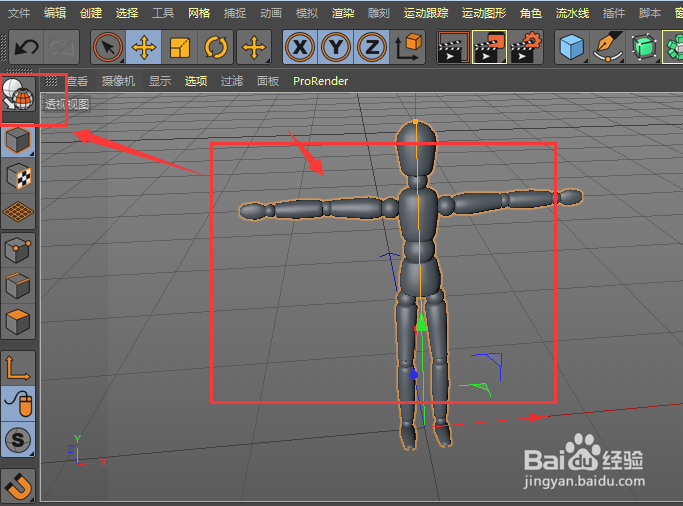Open the 运动图形 menu
683x506 pixels.
pyautogui.click(x=484, y=13)
